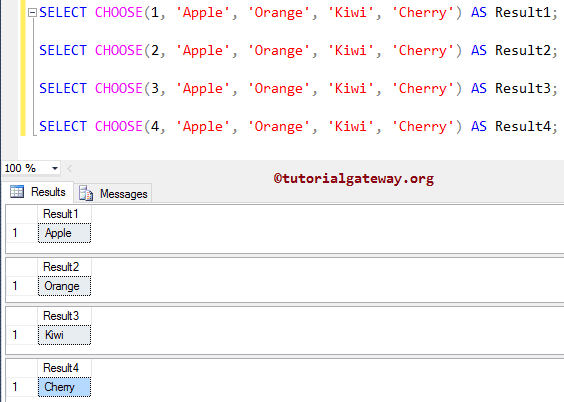Click the Messages tab document icon

(86, 193)
